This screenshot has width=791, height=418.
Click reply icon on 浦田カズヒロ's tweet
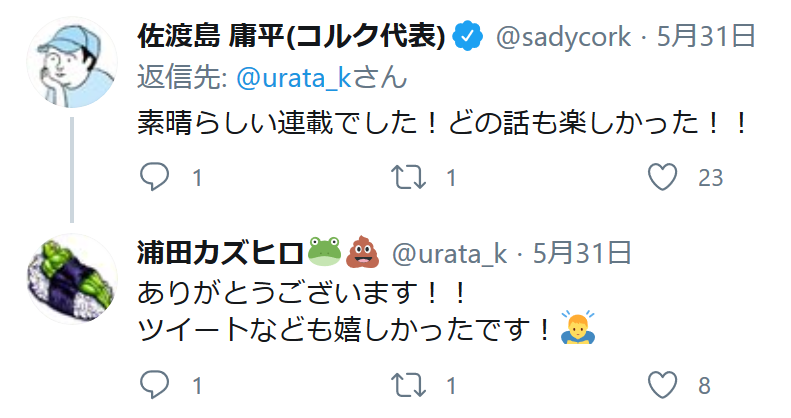153,384
